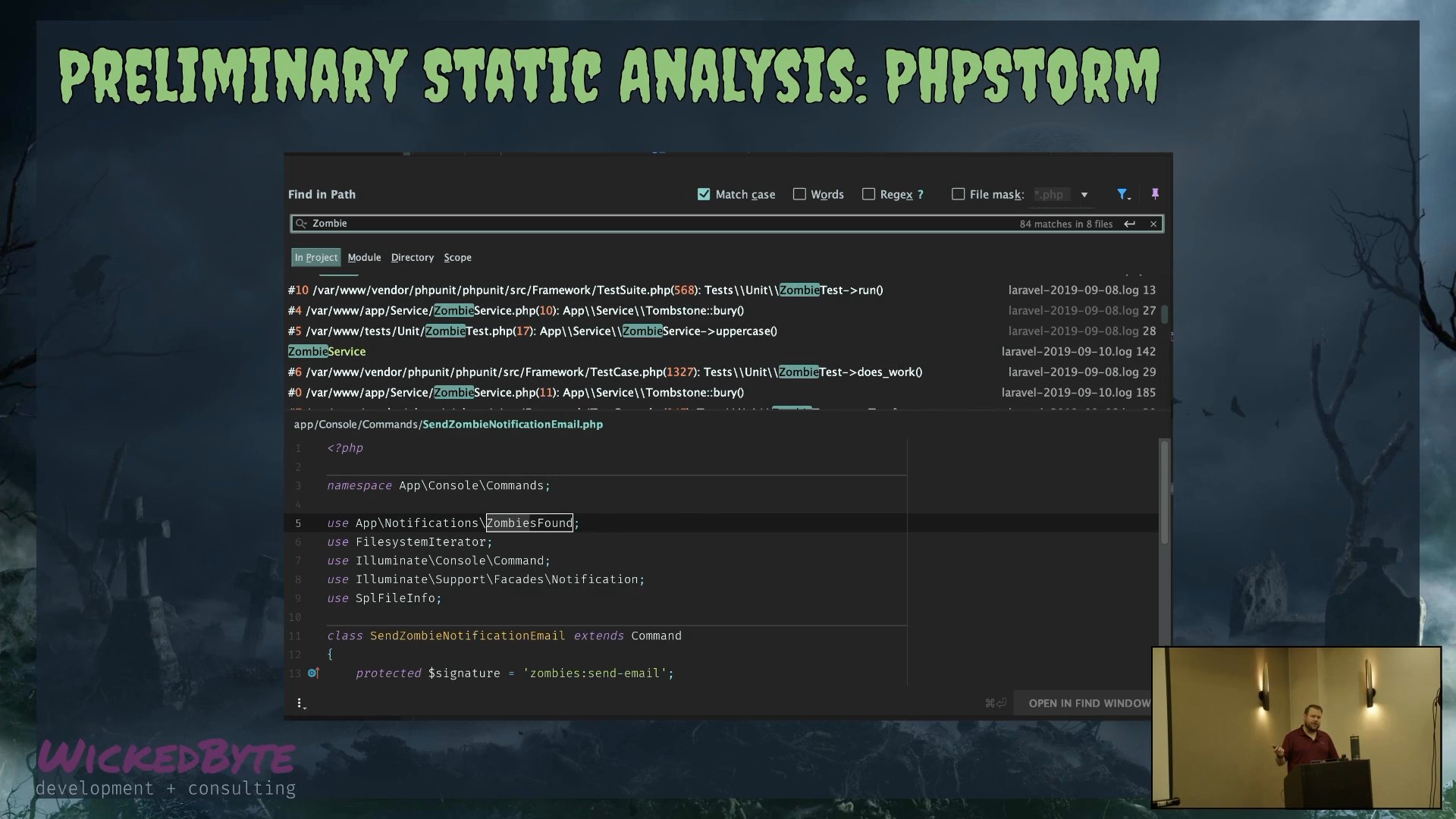
Task: Click the 'zombies:send-email' signature string
Action: click(x=595, y=673)
